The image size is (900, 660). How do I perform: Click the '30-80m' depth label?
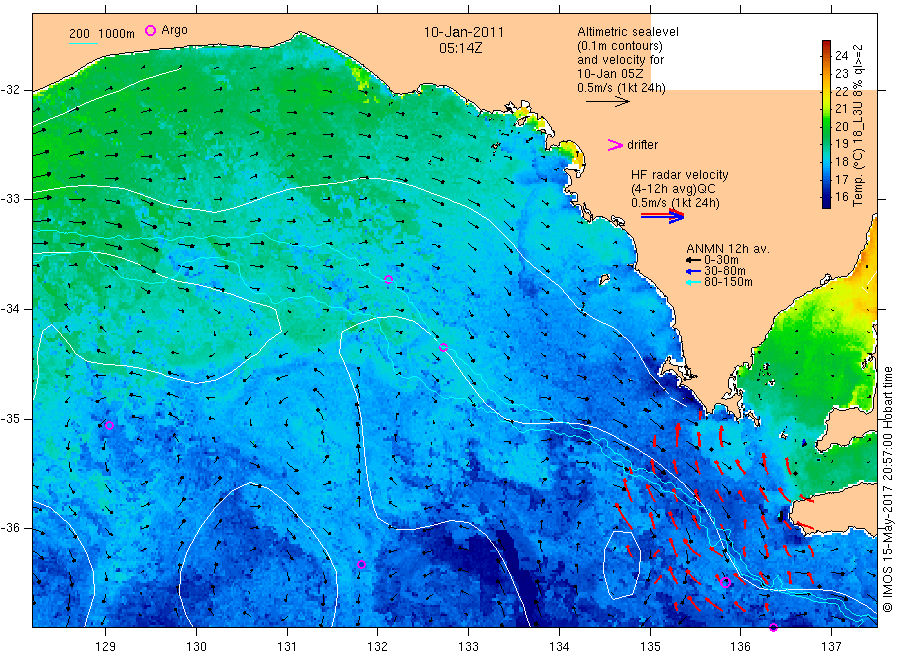(724, 271)
